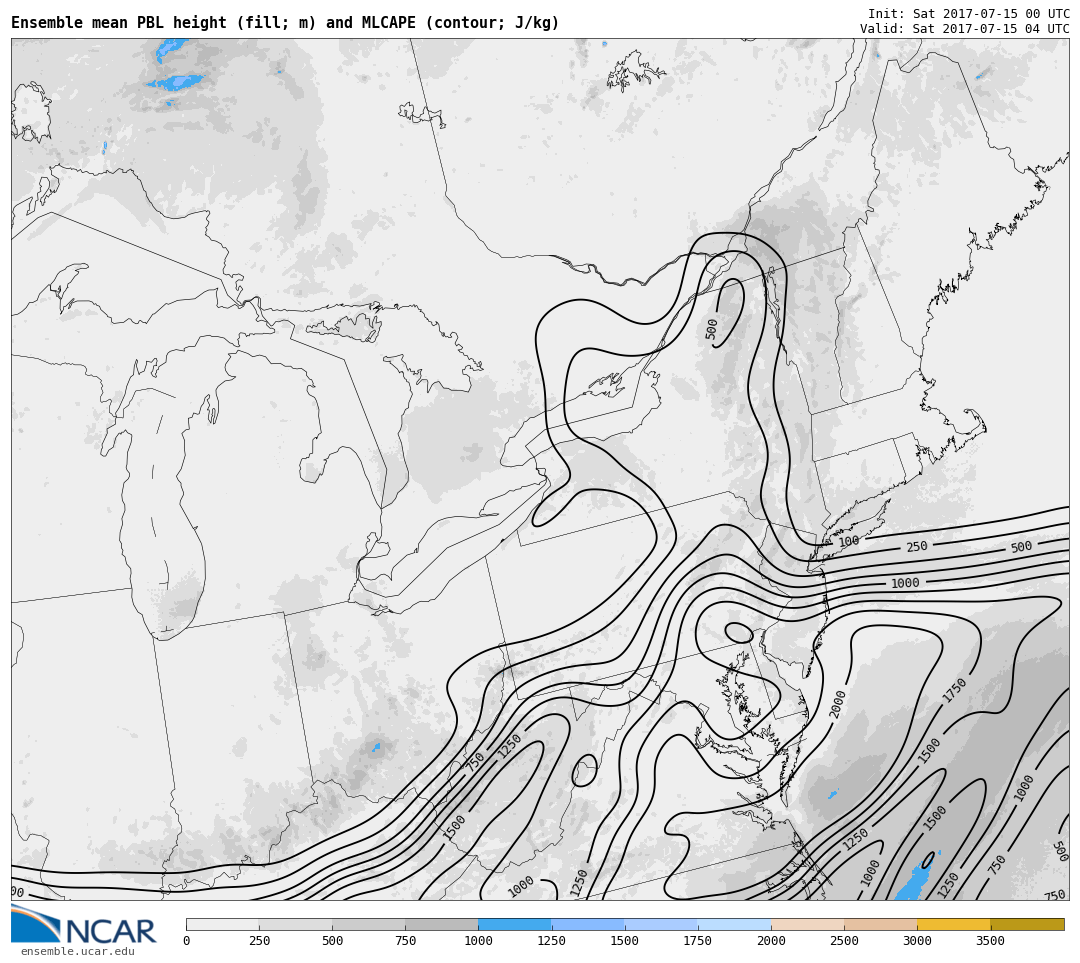
Task: Click the colorbar tick label '1250'
Action: click(552, 941)
